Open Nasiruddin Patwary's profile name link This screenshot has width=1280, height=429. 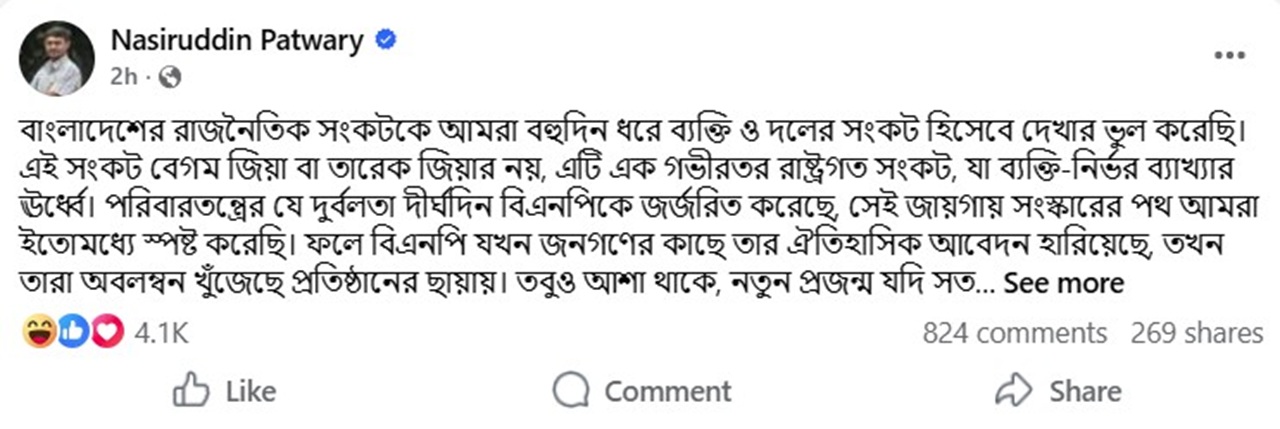click(236, 41)
